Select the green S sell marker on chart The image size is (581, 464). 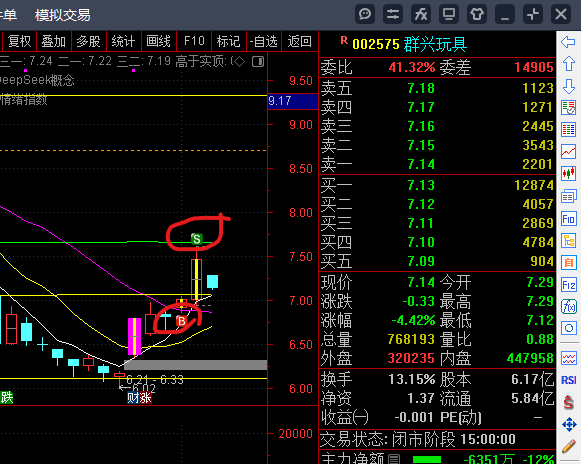(x=196, y=239)
